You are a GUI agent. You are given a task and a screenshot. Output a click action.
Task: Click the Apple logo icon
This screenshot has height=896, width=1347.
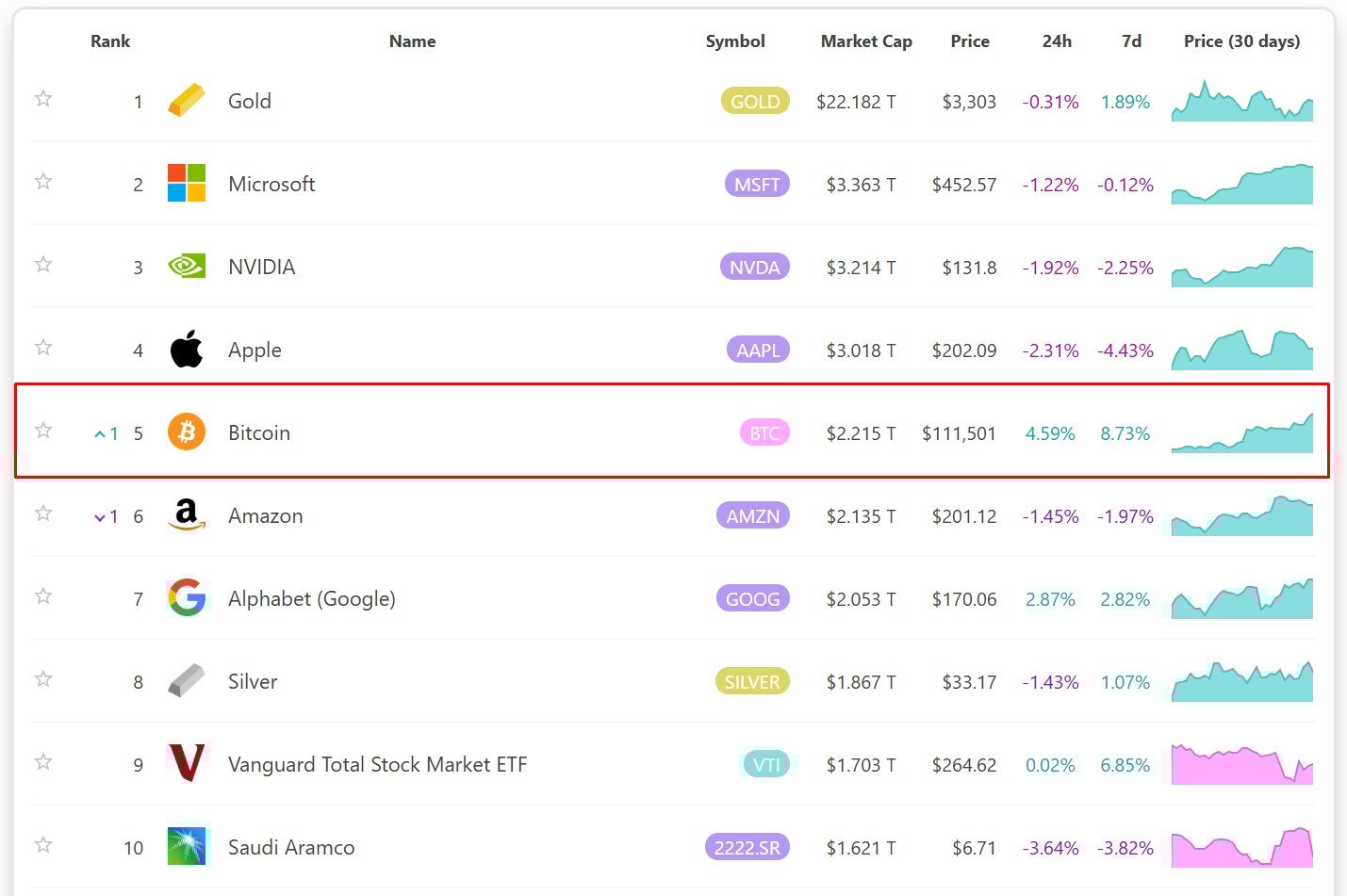pos(186,349)
